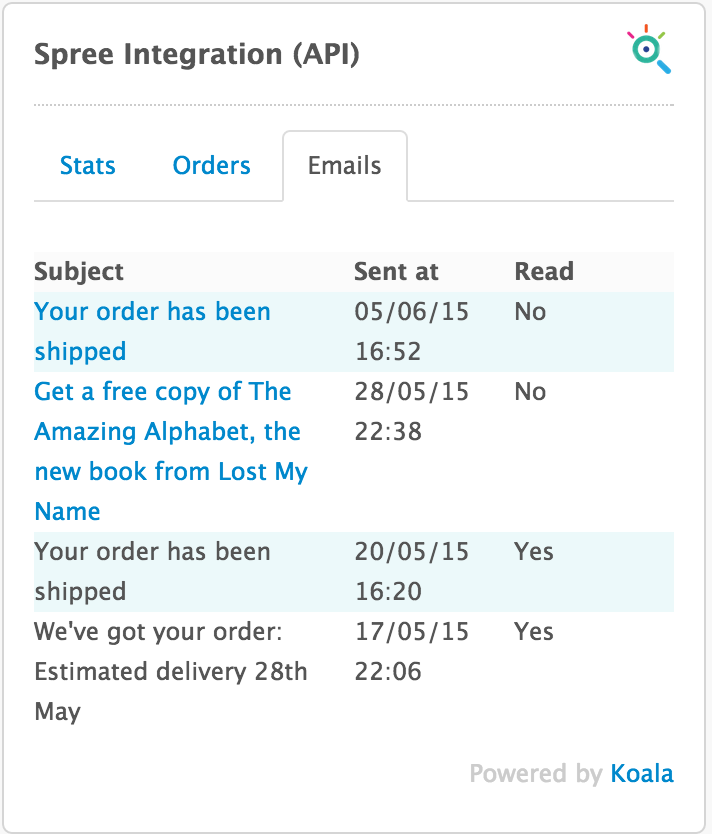Viewport: 712px width, 834px height.
Task: Click the 'Spree Integration (API)' title
Action: (x=197, y=54)
